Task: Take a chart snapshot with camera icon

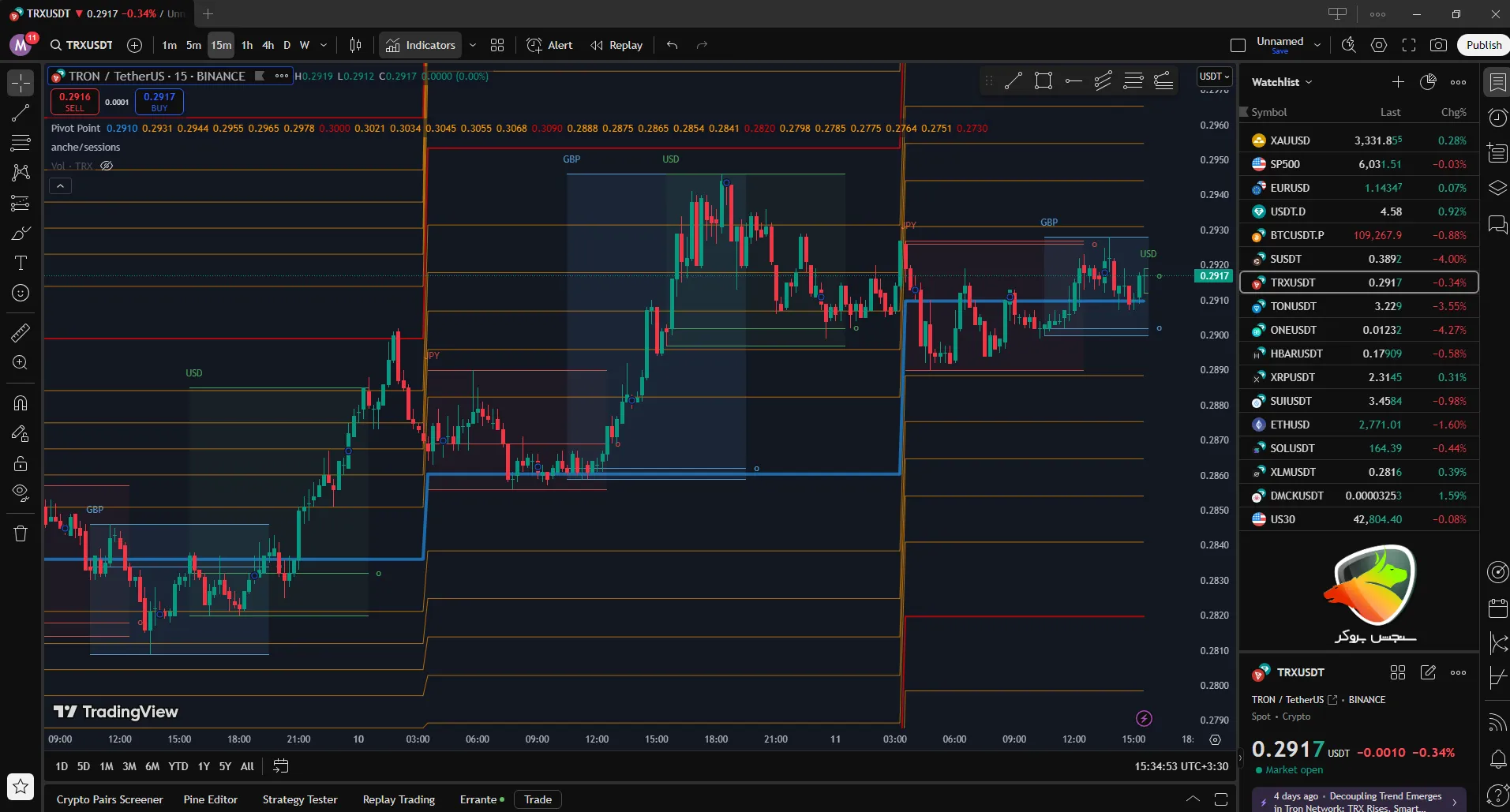Action: click(1438, 45)
